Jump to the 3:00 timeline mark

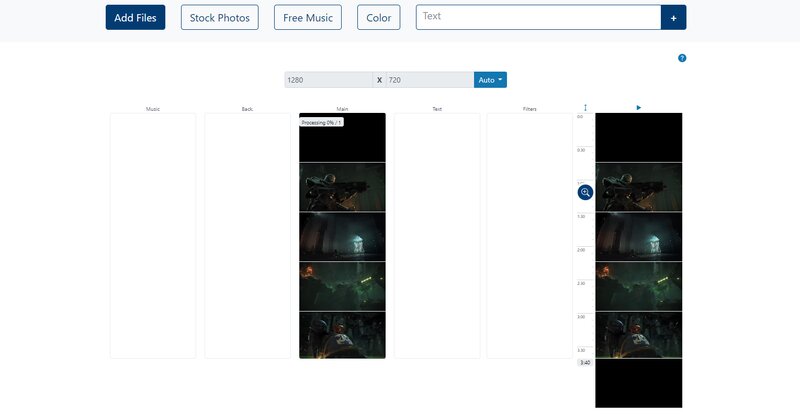581,317
